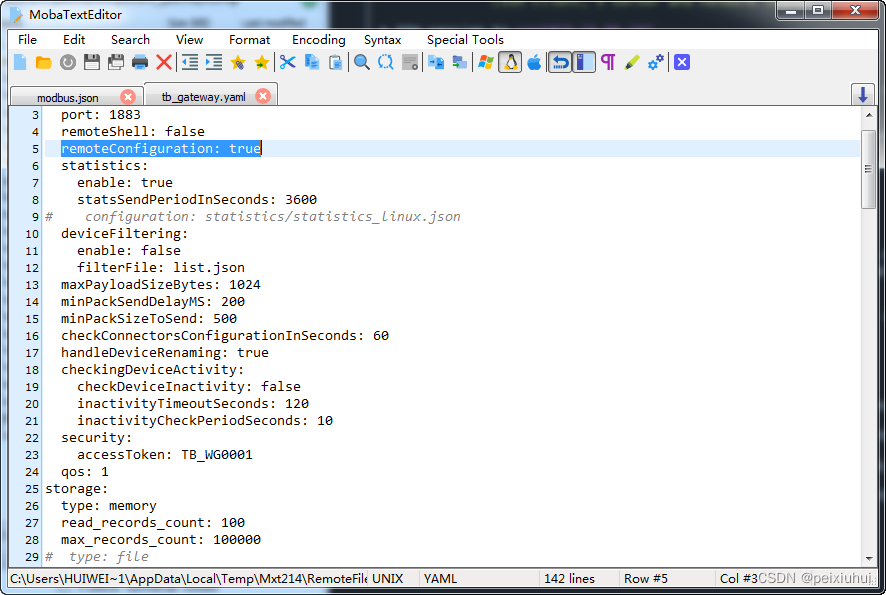Click the reload file icon
This screenshot has width=886, height=595.
point(68,62)
